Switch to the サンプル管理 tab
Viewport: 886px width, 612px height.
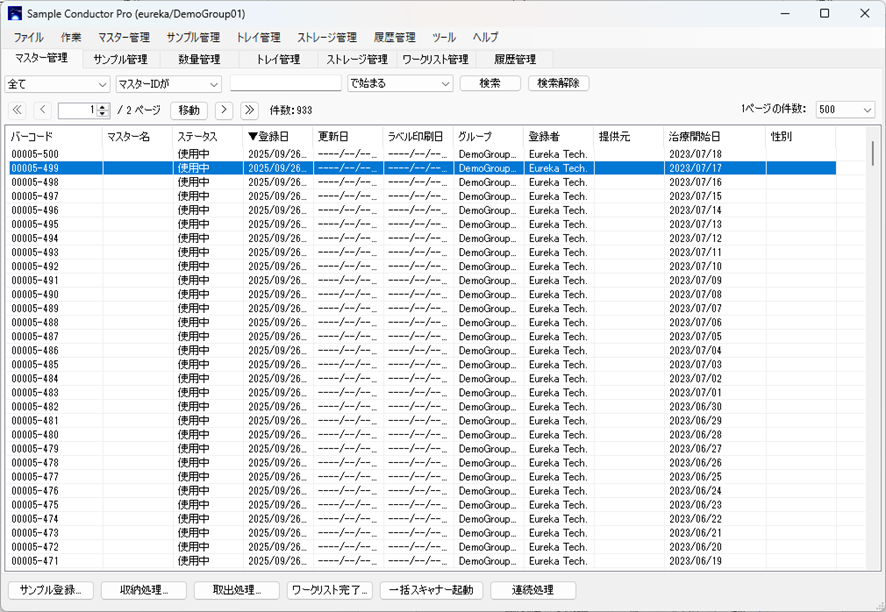click(x=122, y=59)
